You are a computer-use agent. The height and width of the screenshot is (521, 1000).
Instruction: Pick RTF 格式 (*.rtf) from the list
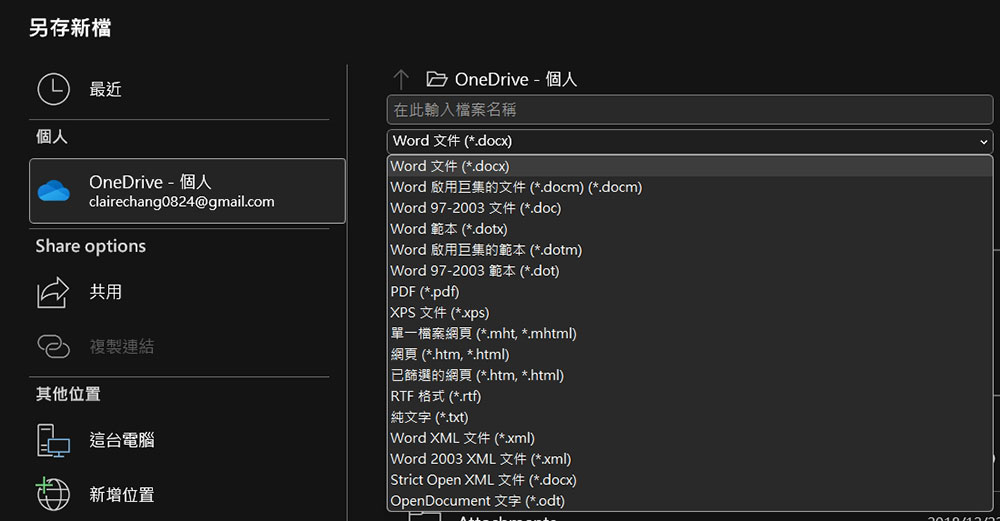pos(689,397)
